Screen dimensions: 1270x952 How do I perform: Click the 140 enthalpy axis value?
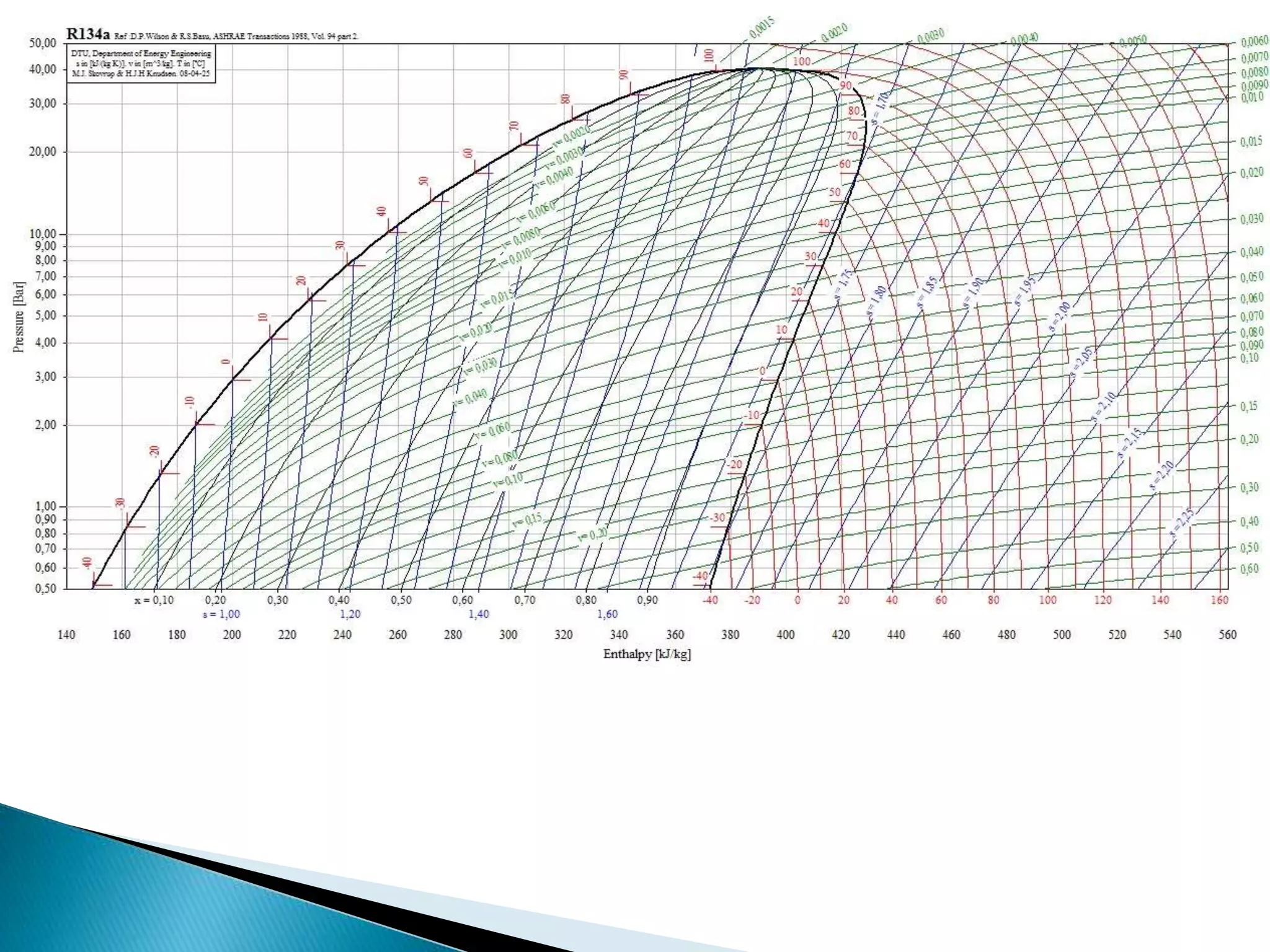(66, 634)
